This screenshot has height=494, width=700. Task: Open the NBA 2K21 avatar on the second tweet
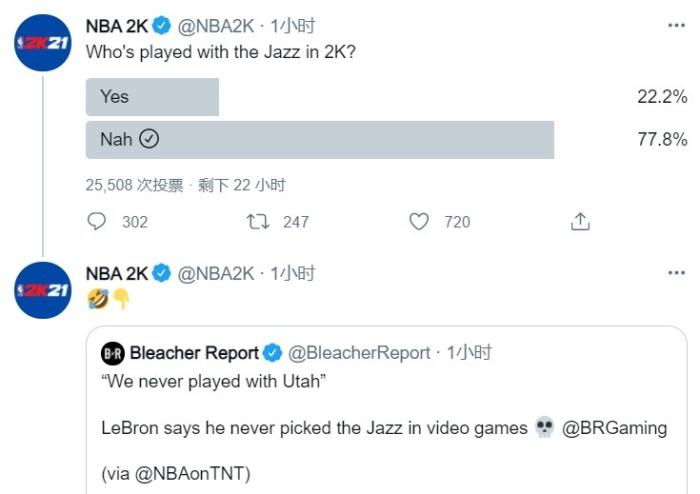42,291
